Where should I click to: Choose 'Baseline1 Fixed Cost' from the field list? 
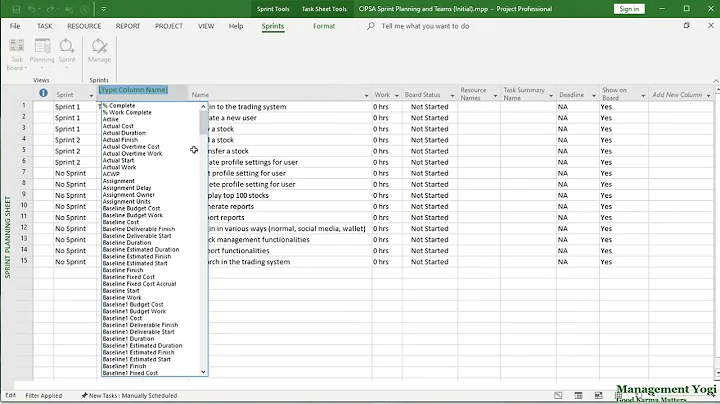pos(130,373)
